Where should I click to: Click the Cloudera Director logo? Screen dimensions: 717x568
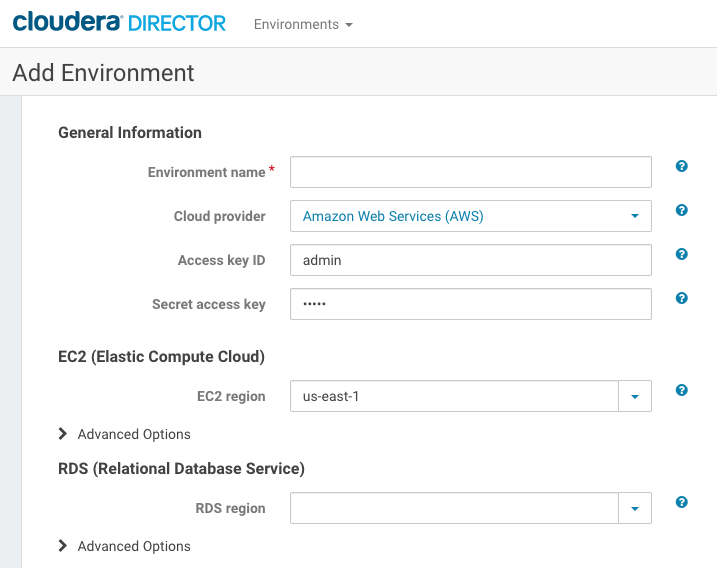click(119, 22)
